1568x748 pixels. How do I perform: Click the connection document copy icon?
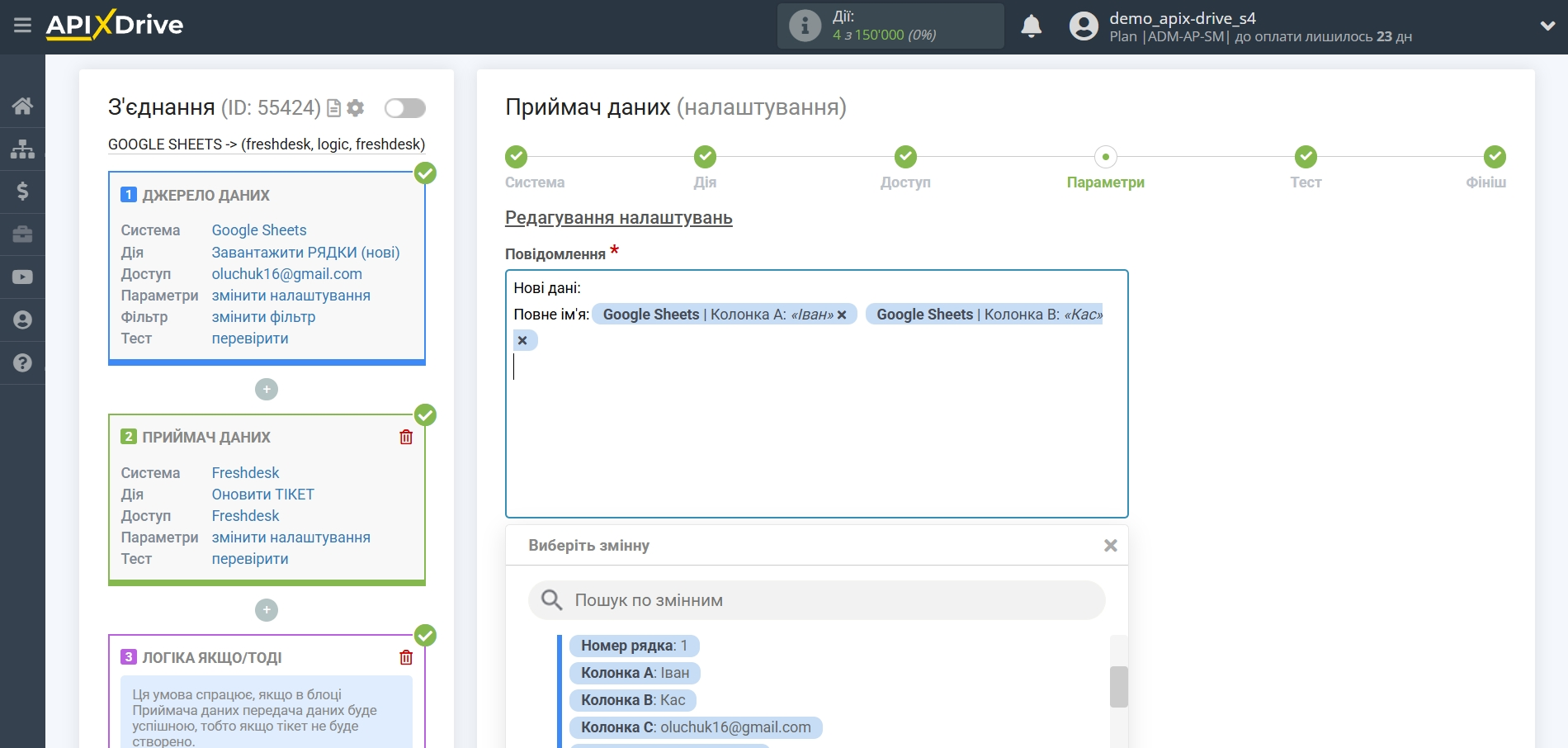pos(334,108)
